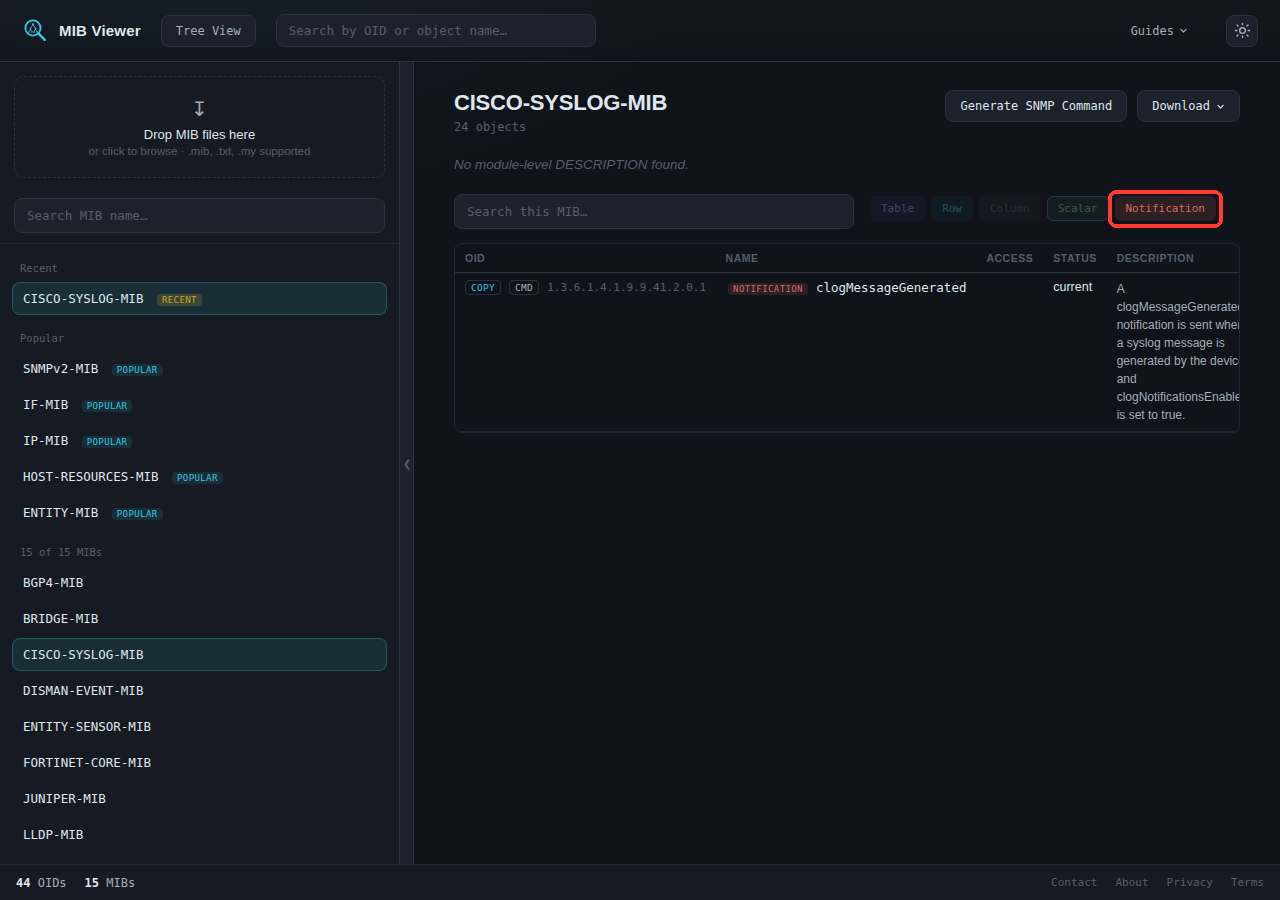
Task: Click the MIB Viewer title text
Action: pyautogui.click(x=100, y=31)
